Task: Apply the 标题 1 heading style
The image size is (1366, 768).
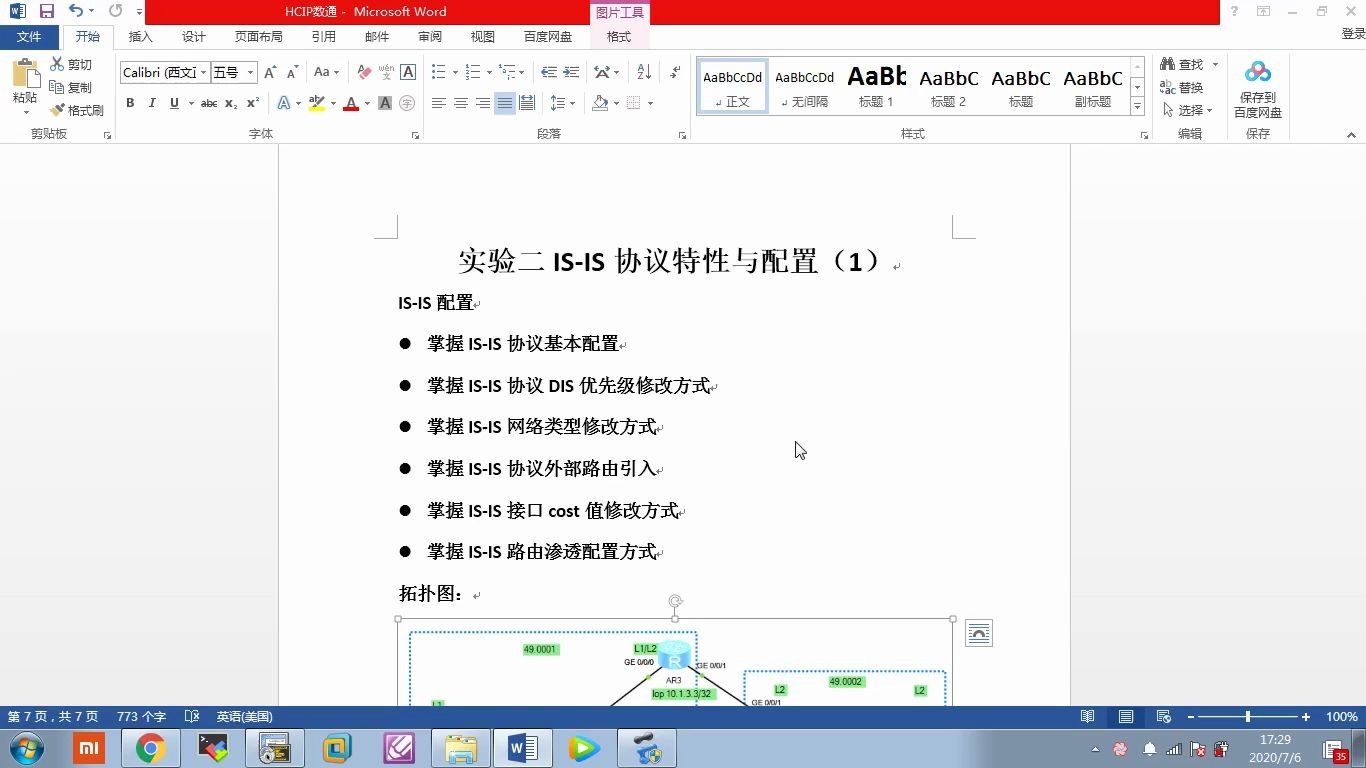Action: click(876, 87)
